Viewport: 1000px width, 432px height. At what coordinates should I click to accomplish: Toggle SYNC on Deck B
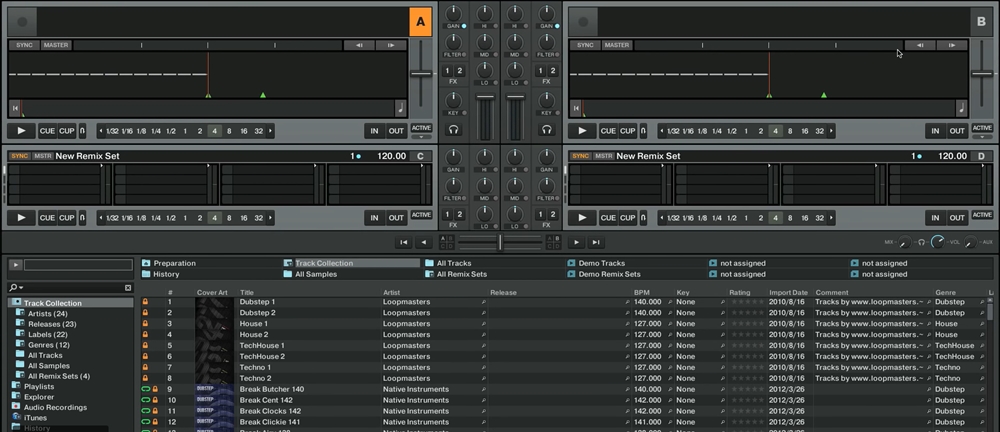[585, 45]
